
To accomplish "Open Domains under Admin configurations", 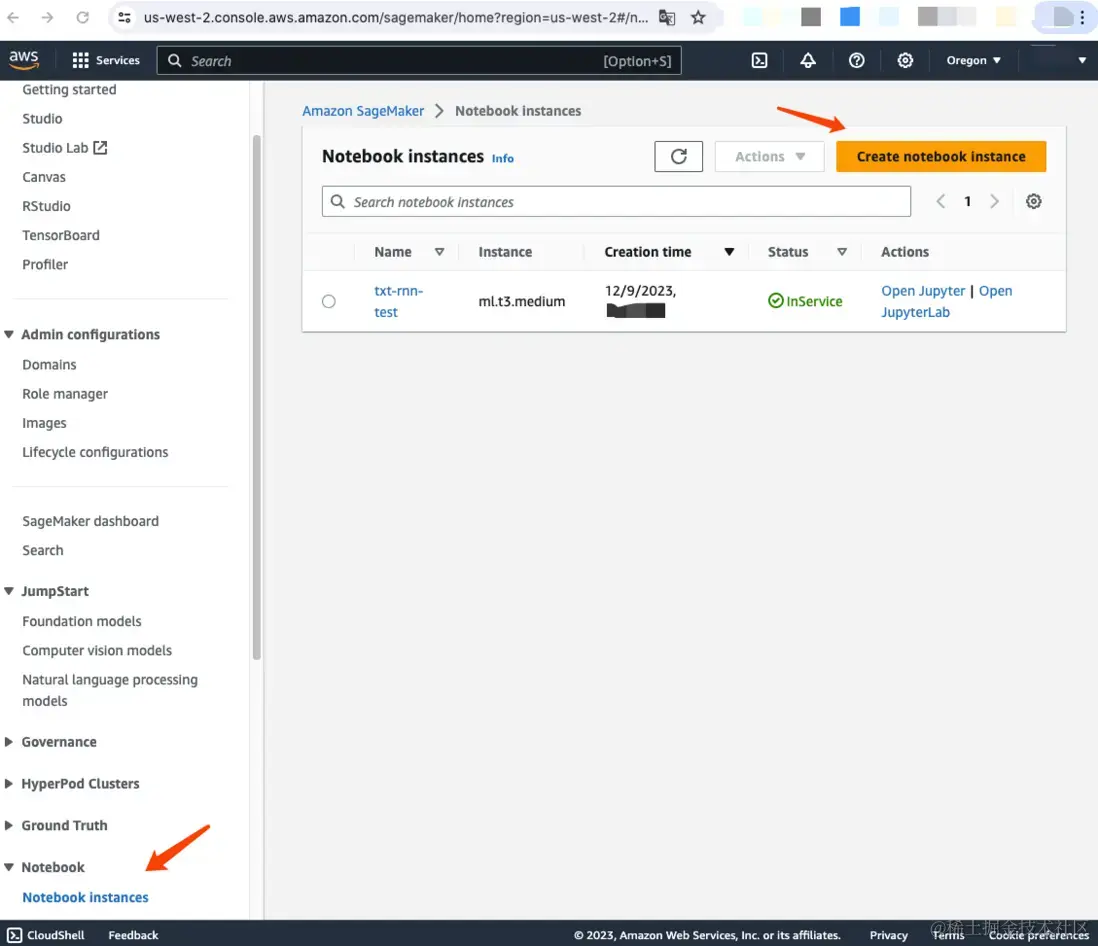I will pos(49,365).
